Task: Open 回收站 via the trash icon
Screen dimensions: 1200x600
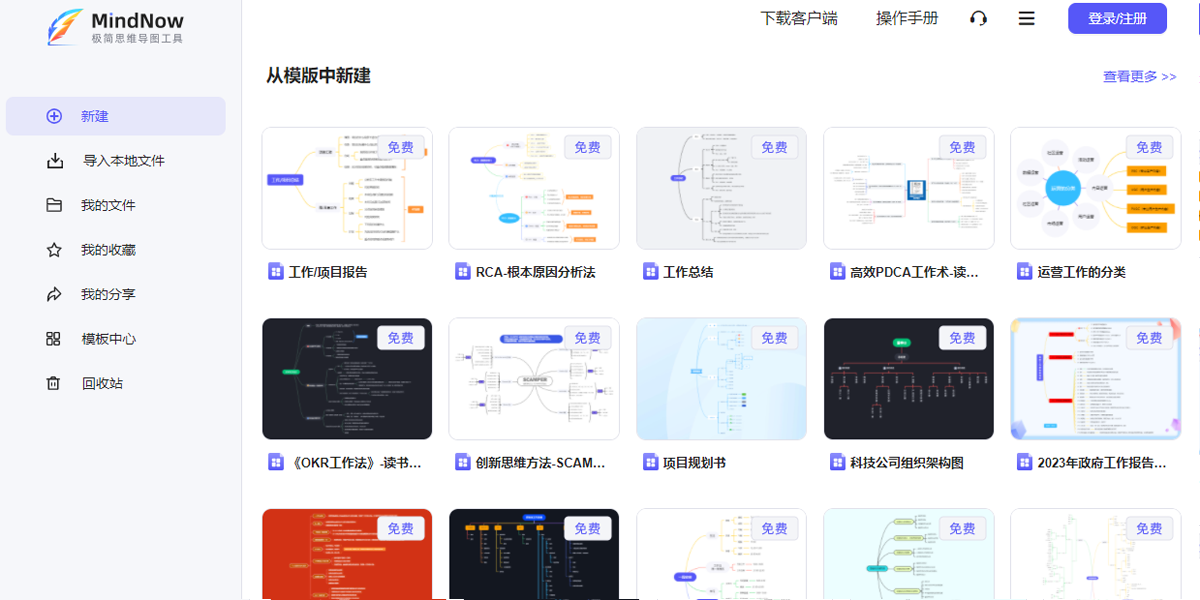Action: pos(52,383)
